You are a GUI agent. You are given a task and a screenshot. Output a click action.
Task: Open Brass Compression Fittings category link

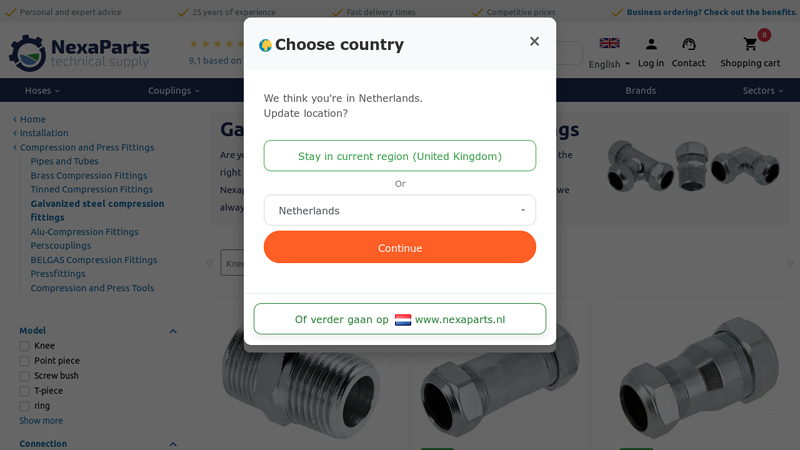pyautogui.click(x=89, y=176)
